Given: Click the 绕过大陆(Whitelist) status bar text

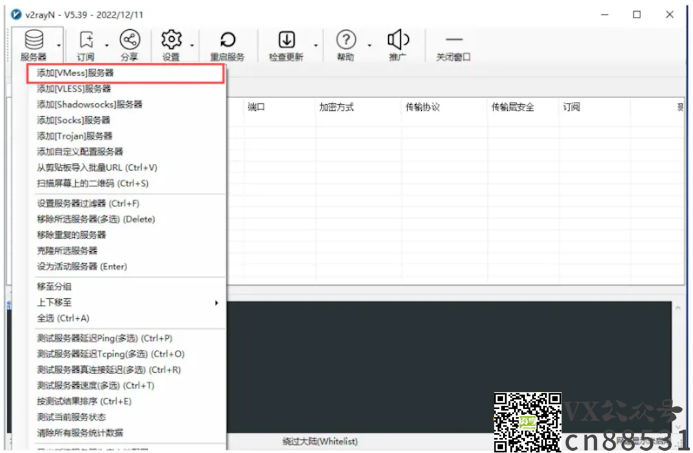Looking at the screenshot, I should [x=320, y=441].
